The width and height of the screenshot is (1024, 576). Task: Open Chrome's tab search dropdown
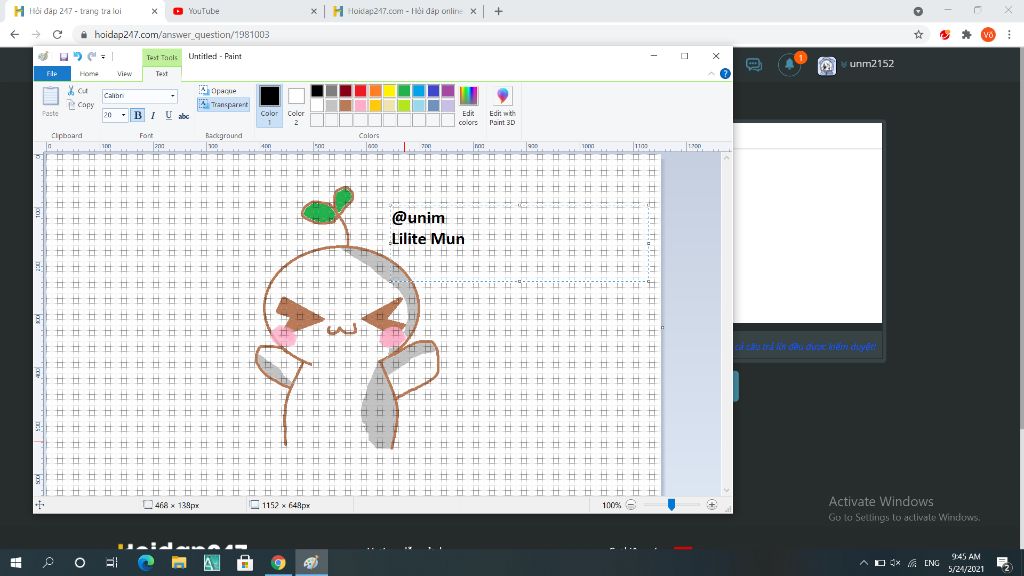click(x=918, y=11)
